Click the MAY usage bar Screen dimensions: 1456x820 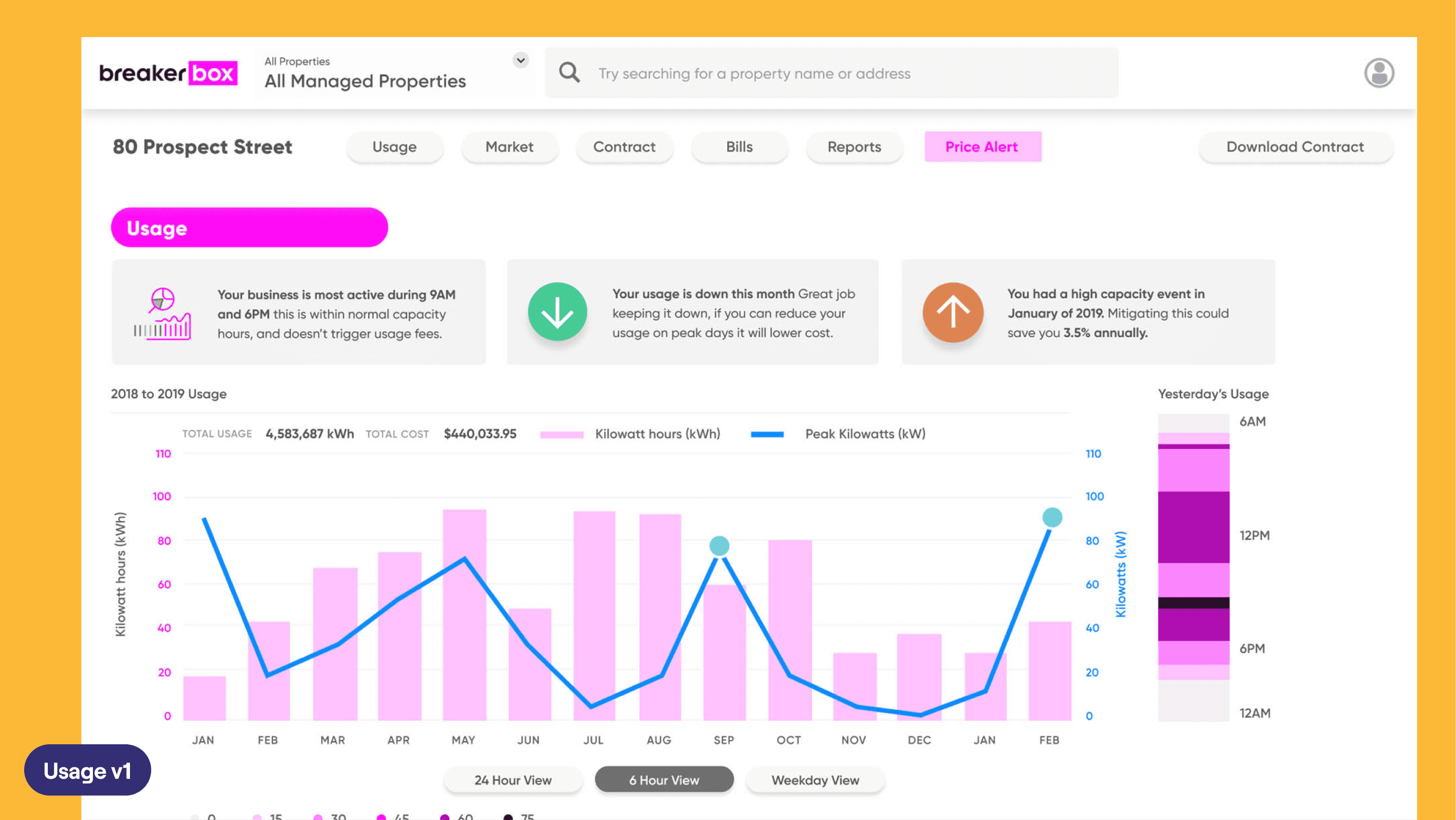point(464,615)
